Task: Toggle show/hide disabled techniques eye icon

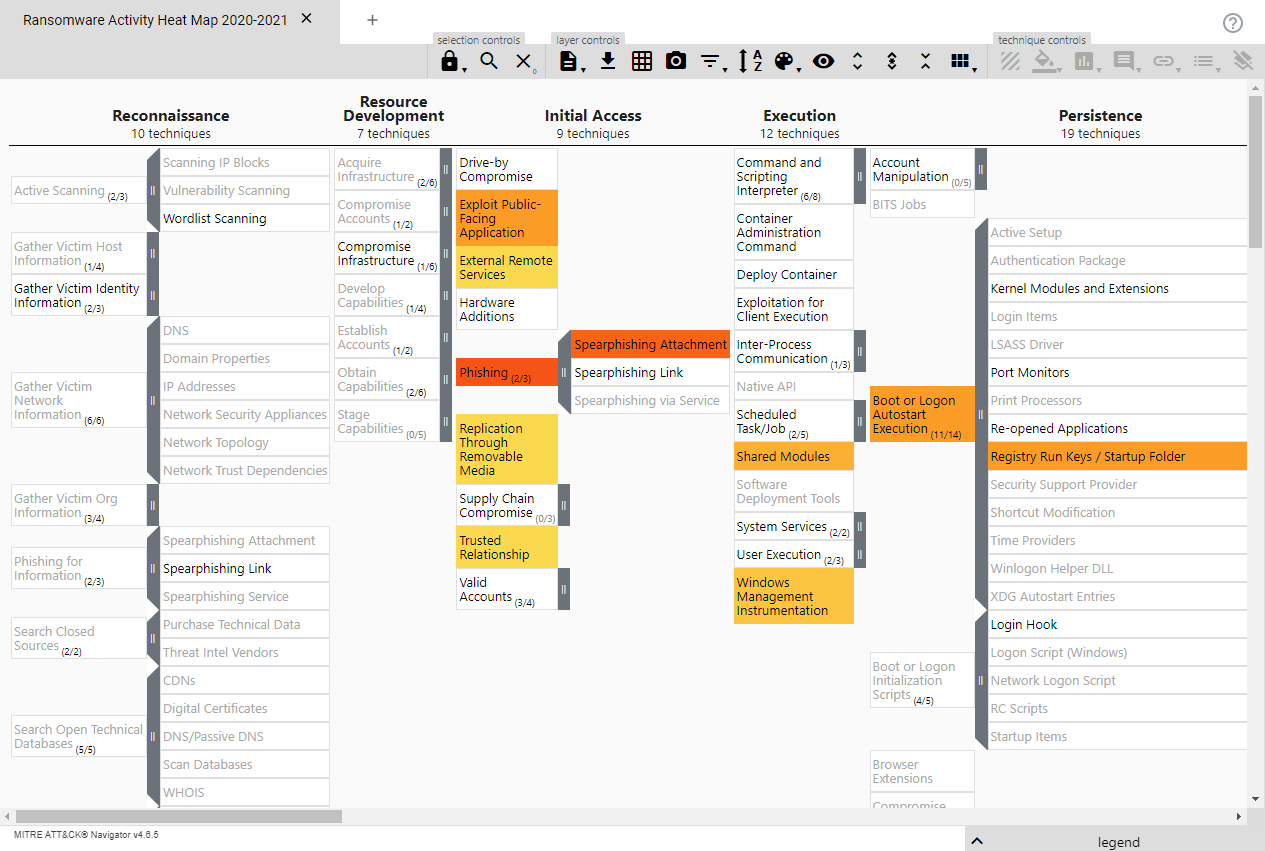Action: coord(823,61)
